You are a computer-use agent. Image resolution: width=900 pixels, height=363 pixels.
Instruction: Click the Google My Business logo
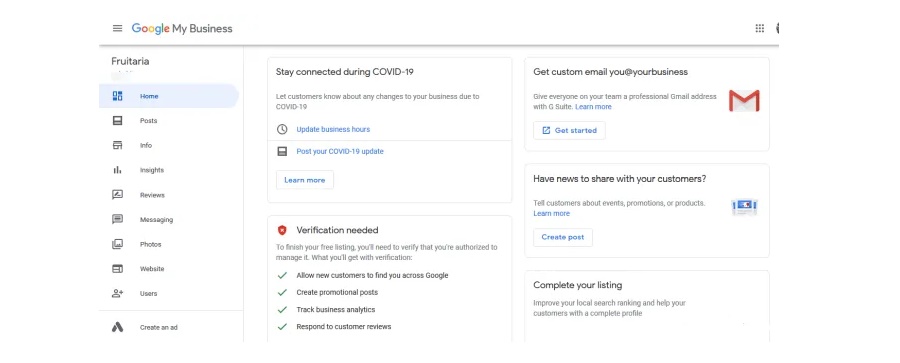pyautogui.click(x=182, y=28)
